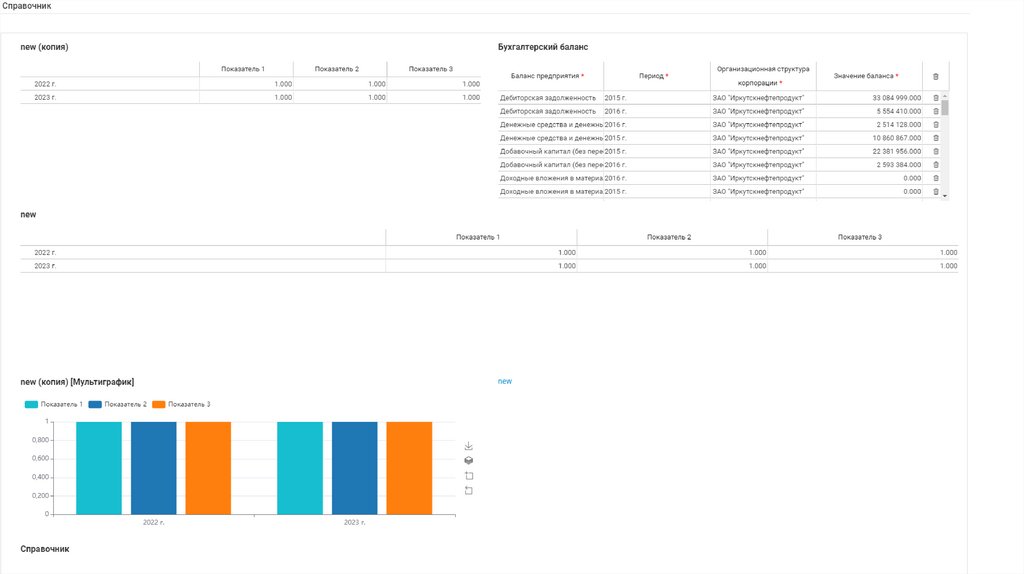Select the value cell 33 084 999.000

click(x=869, y=98)
